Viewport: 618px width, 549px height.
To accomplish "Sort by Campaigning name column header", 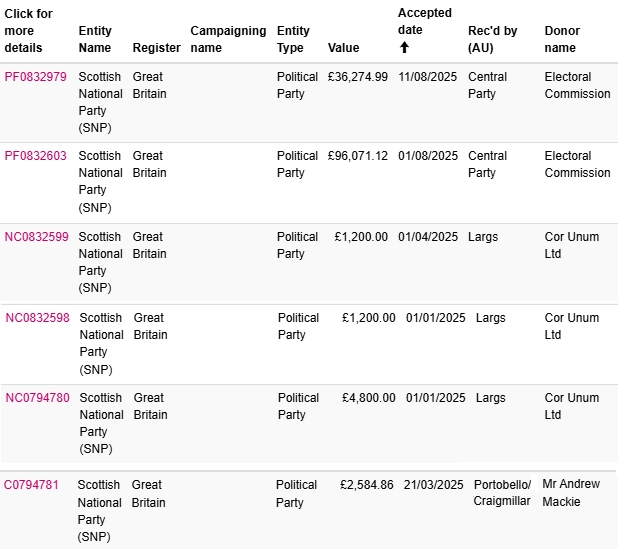I will point(228,39).
